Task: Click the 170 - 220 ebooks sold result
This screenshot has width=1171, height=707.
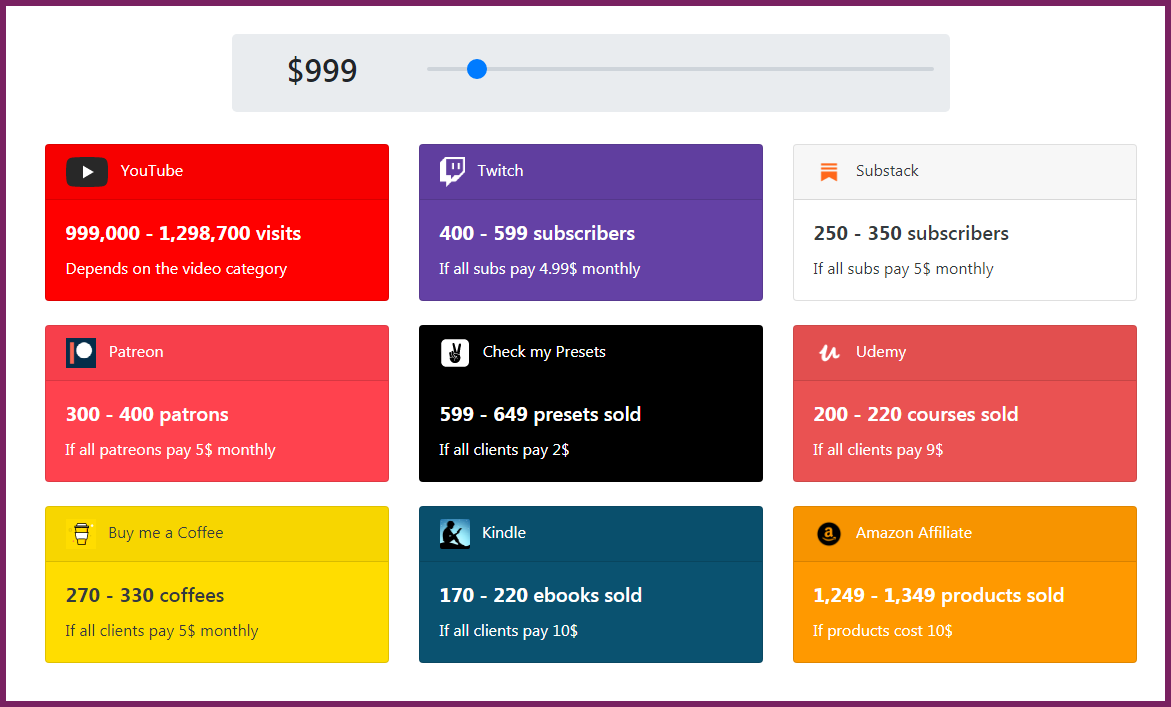Action: click(540, 596)
